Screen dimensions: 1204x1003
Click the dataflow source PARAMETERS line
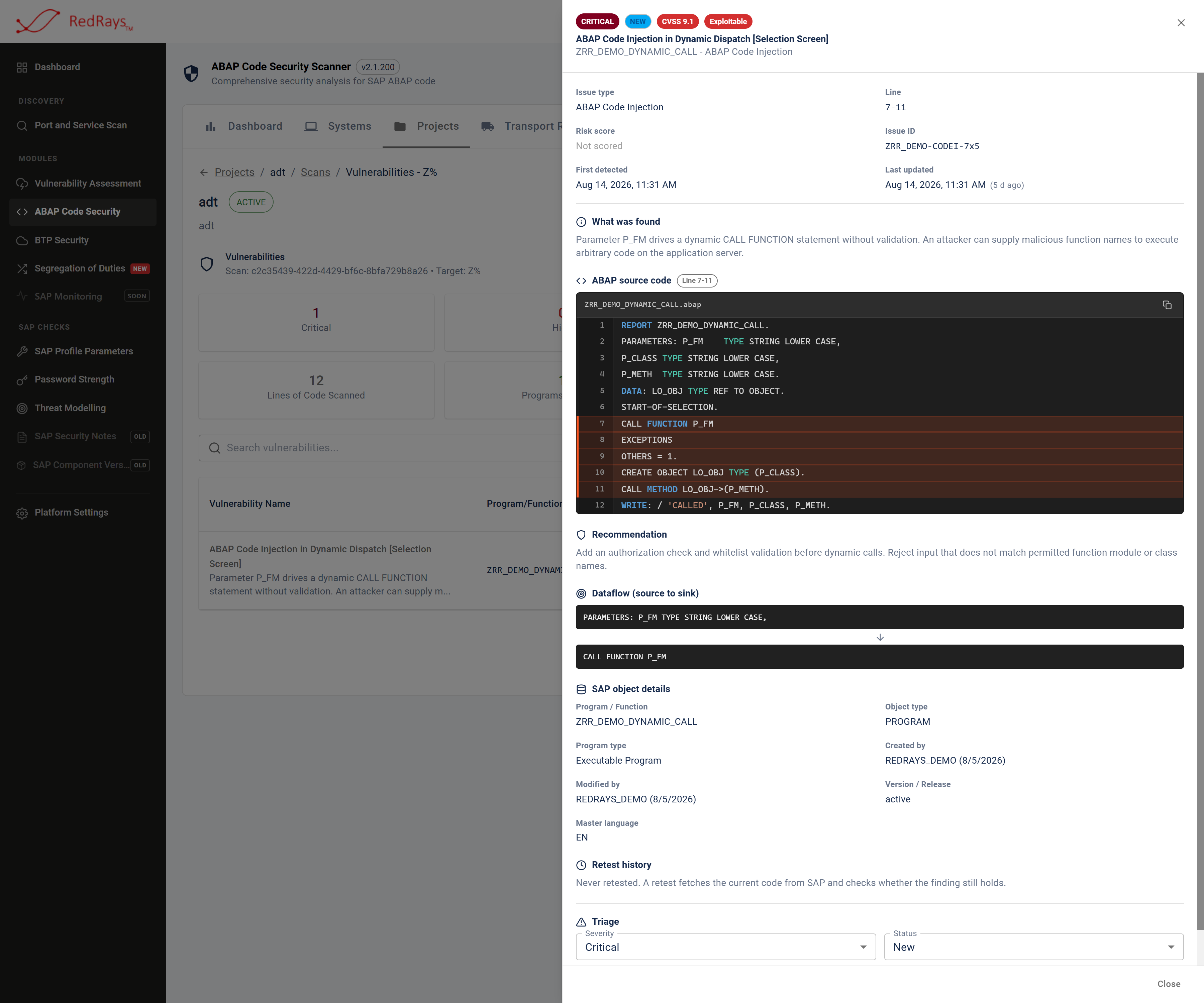pyautogui.click(x=880, y=617)
